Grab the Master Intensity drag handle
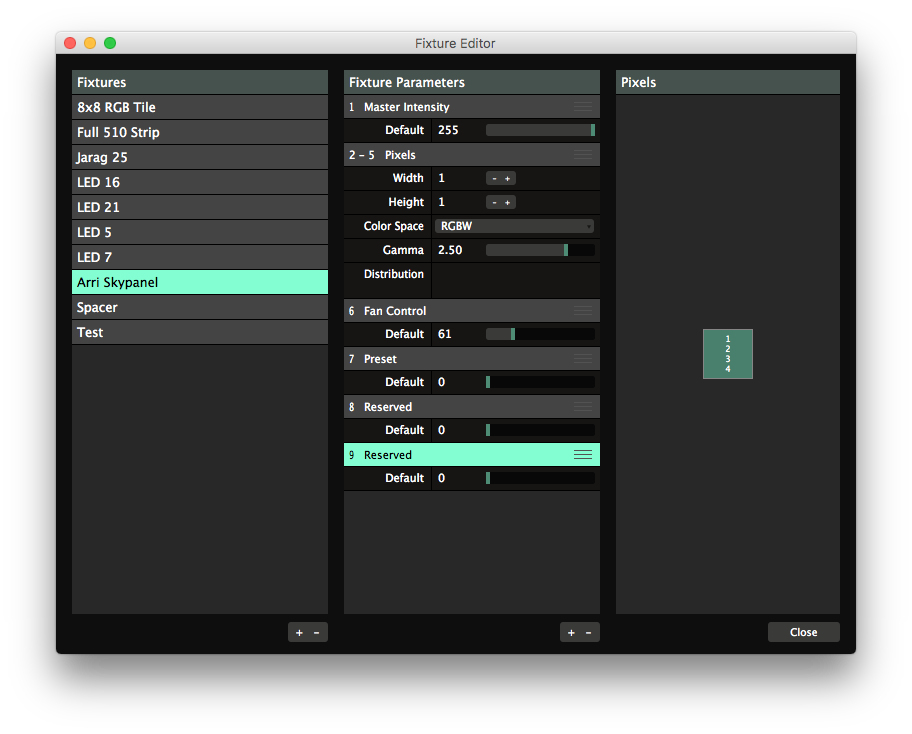This screenshot has width=912, height=734. point(583,107)
